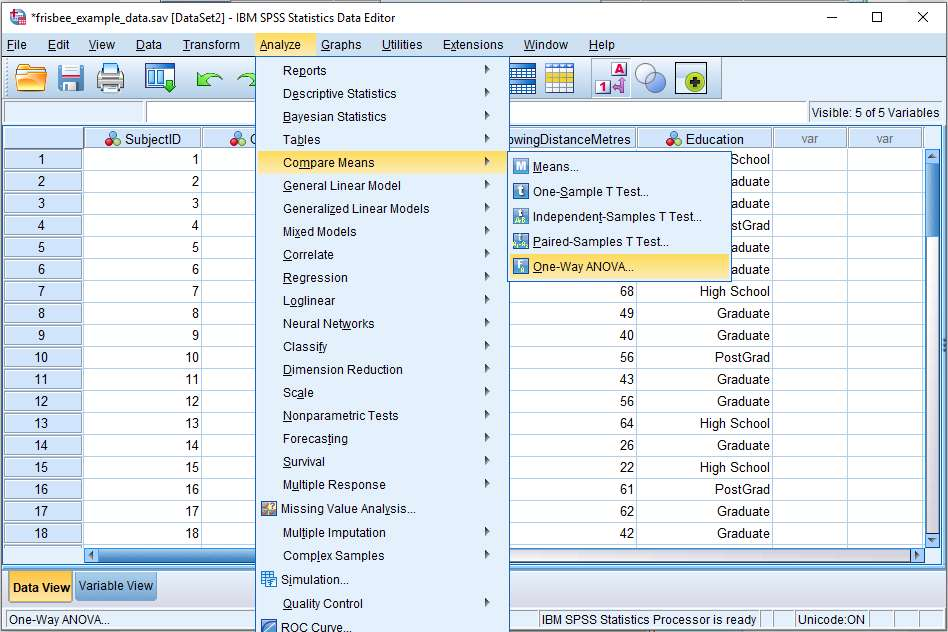
Task: Select Independent-Samples T Test entry
Action: 604,214
